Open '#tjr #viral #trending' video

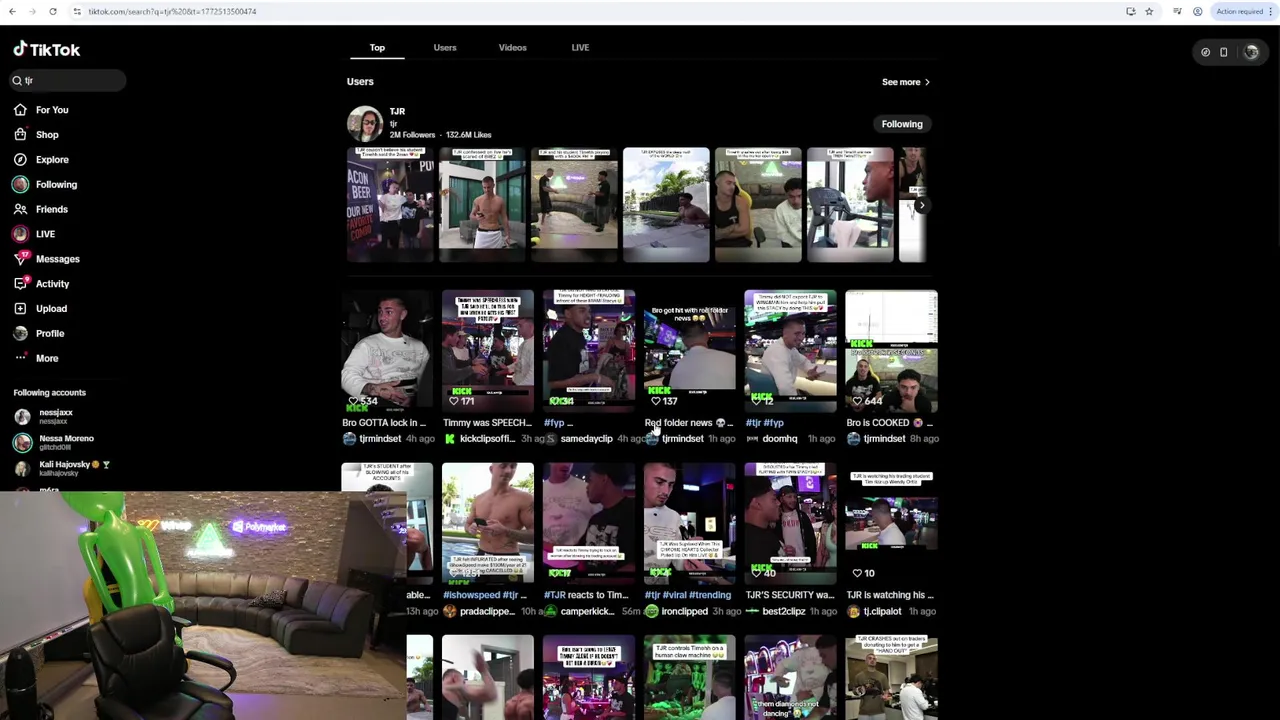coord(690,523)
